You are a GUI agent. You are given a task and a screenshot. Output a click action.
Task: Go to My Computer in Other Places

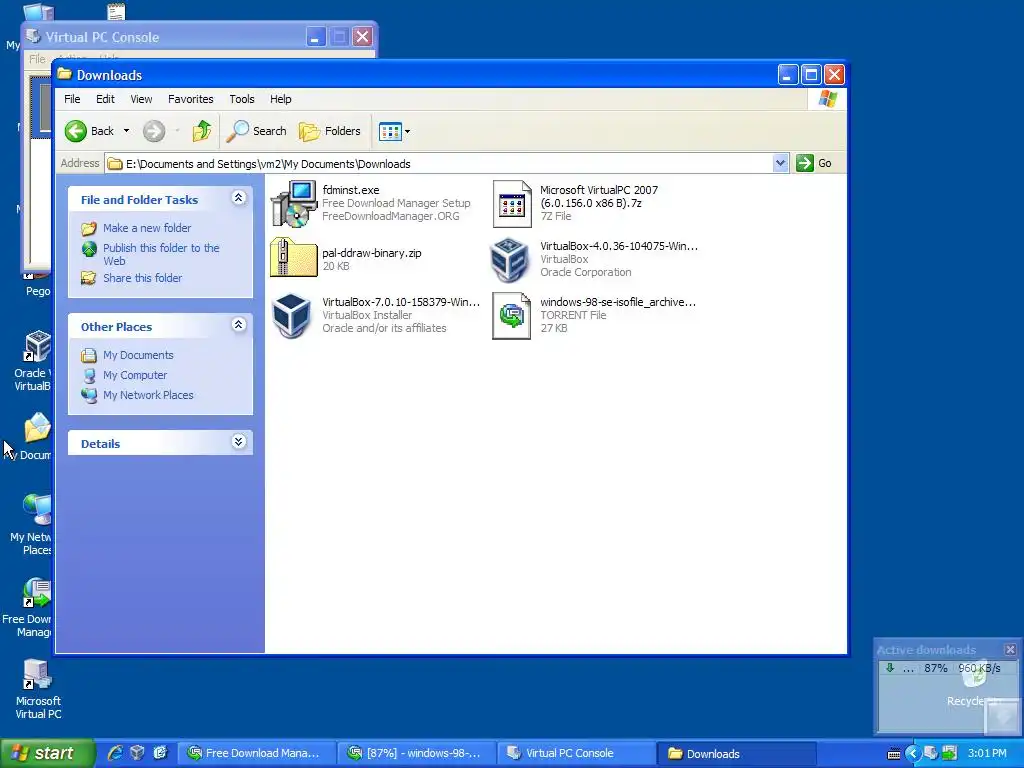(x=135, y=376)
